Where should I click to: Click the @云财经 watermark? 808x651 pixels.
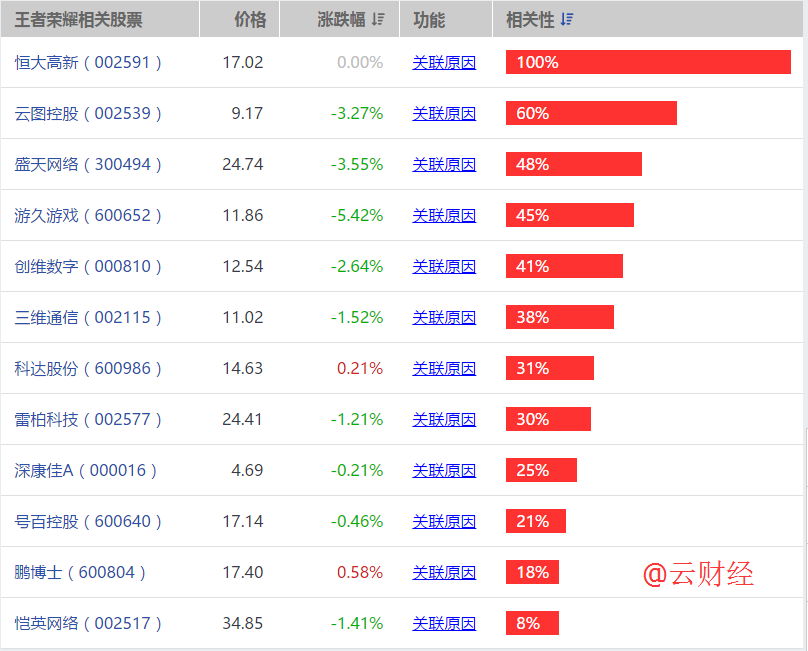(x=700, y=572)
